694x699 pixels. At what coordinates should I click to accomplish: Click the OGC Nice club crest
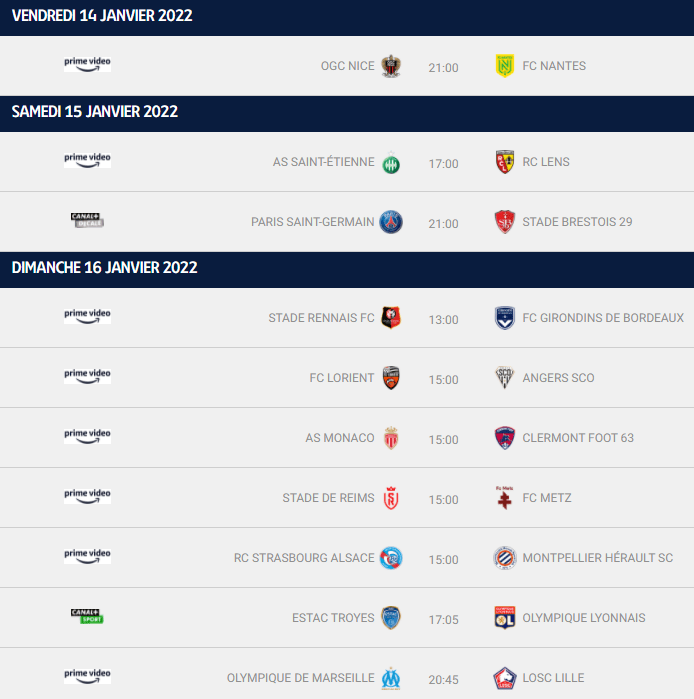[391, 66]
